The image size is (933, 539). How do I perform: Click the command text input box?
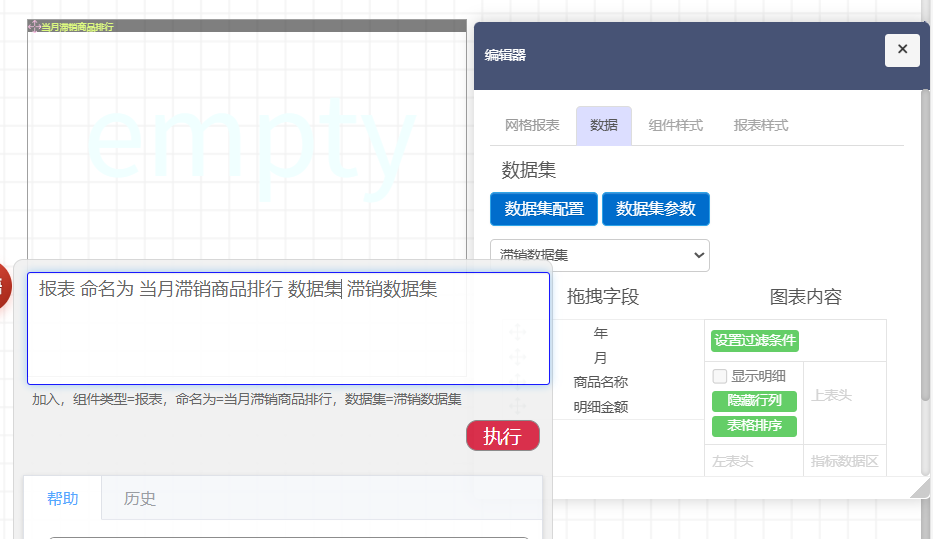[288, 328]
